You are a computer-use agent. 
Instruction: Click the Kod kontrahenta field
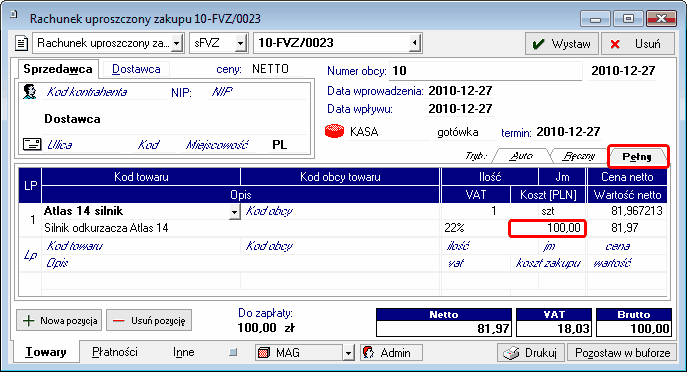(104, 92)
